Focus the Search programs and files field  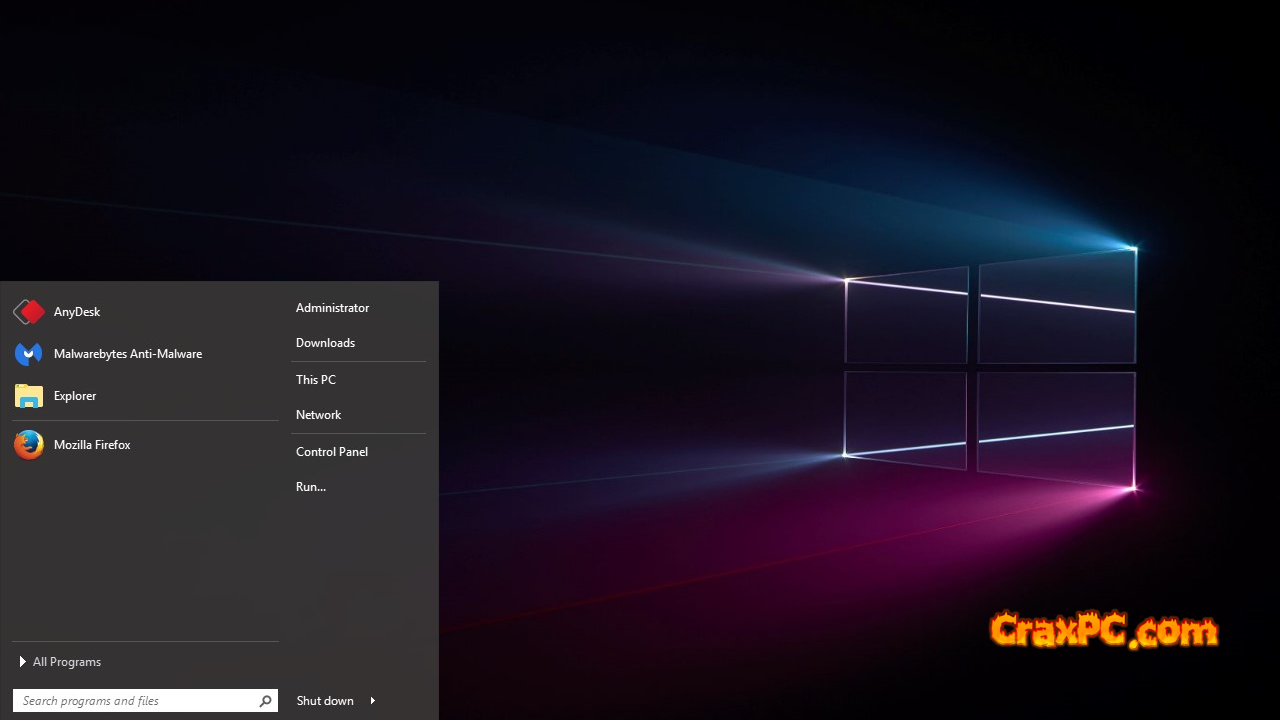(x=135, y=701)
